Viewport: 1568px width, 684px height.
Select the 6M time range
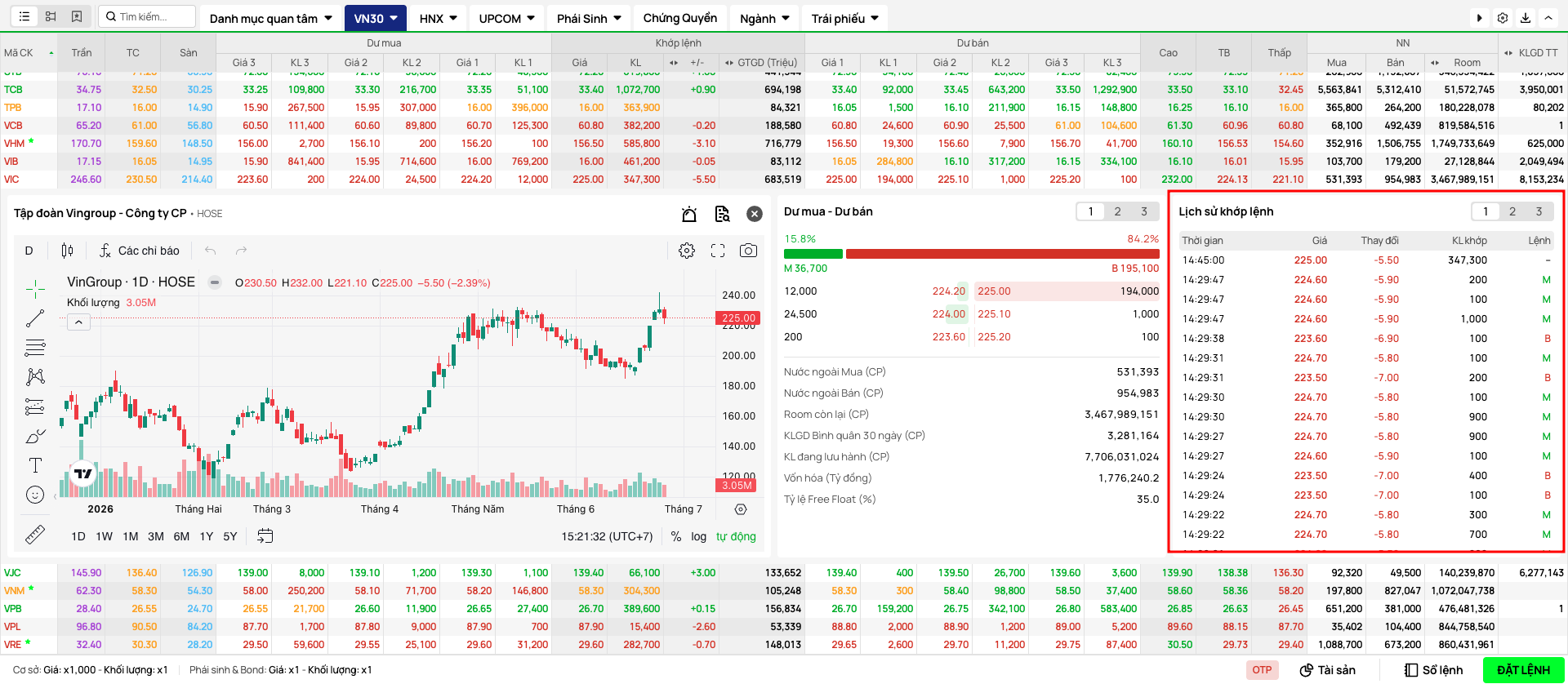181,536
